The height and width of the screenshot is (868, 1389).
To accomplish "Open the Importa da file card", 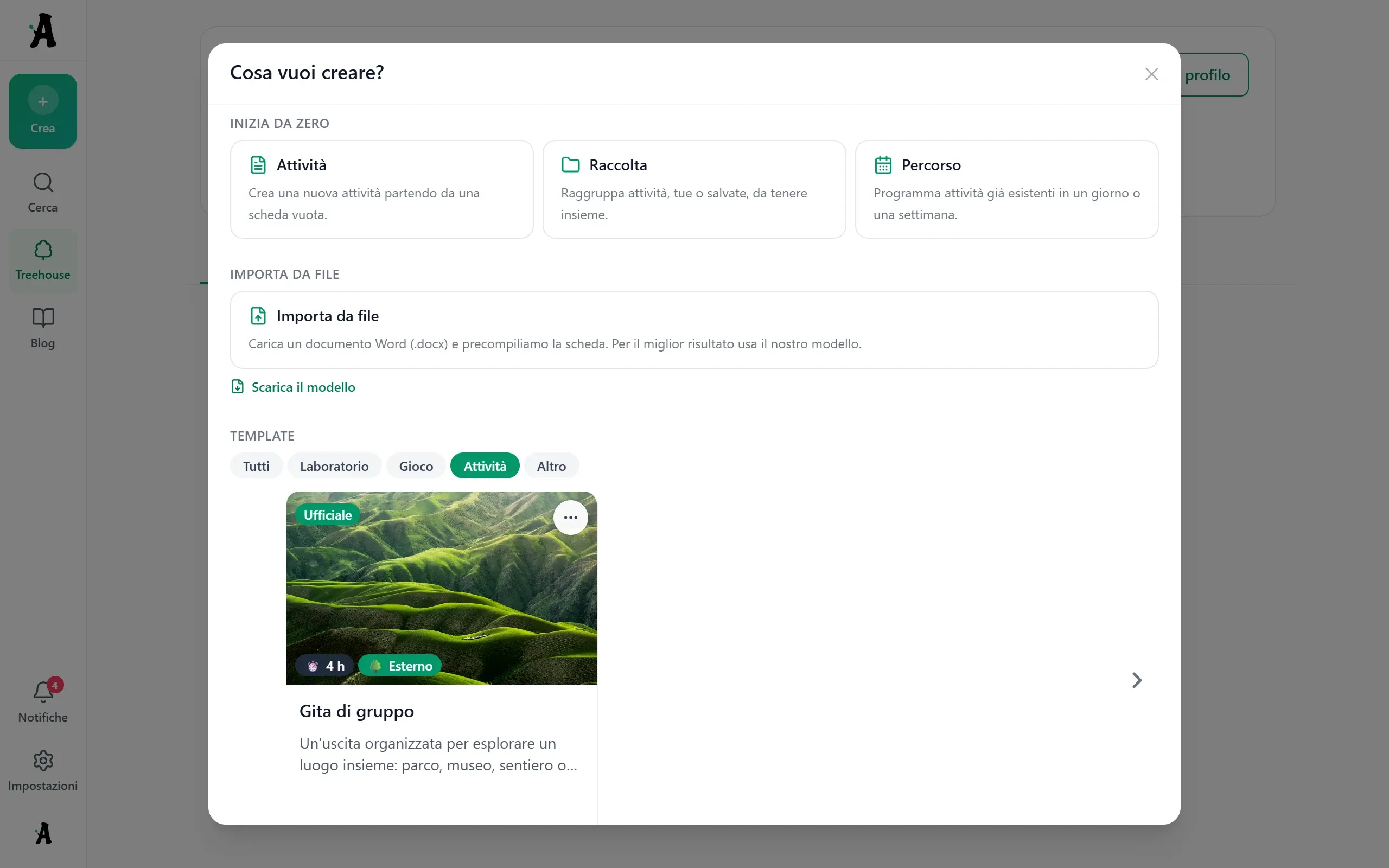I will point(694,329).
